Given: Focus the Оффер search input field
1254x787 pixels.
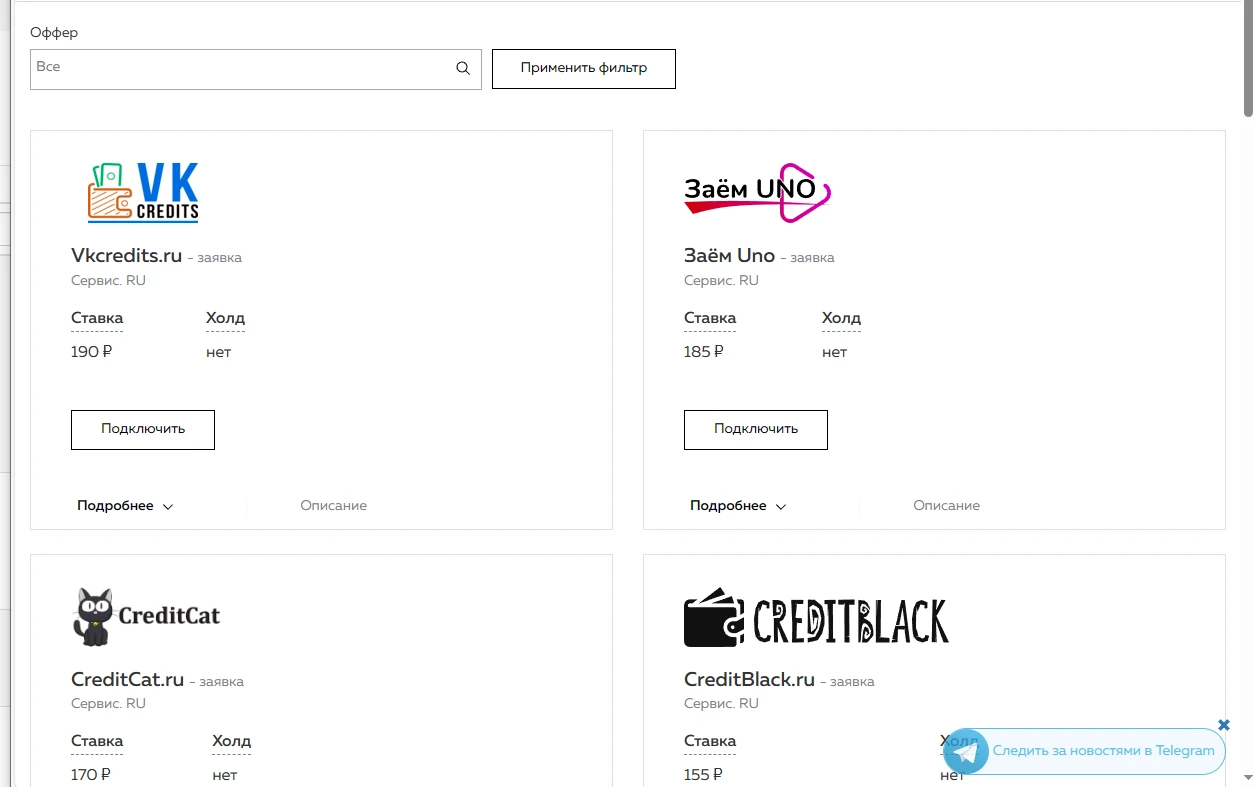Looking at the screenshot, I should coord(256,69).
